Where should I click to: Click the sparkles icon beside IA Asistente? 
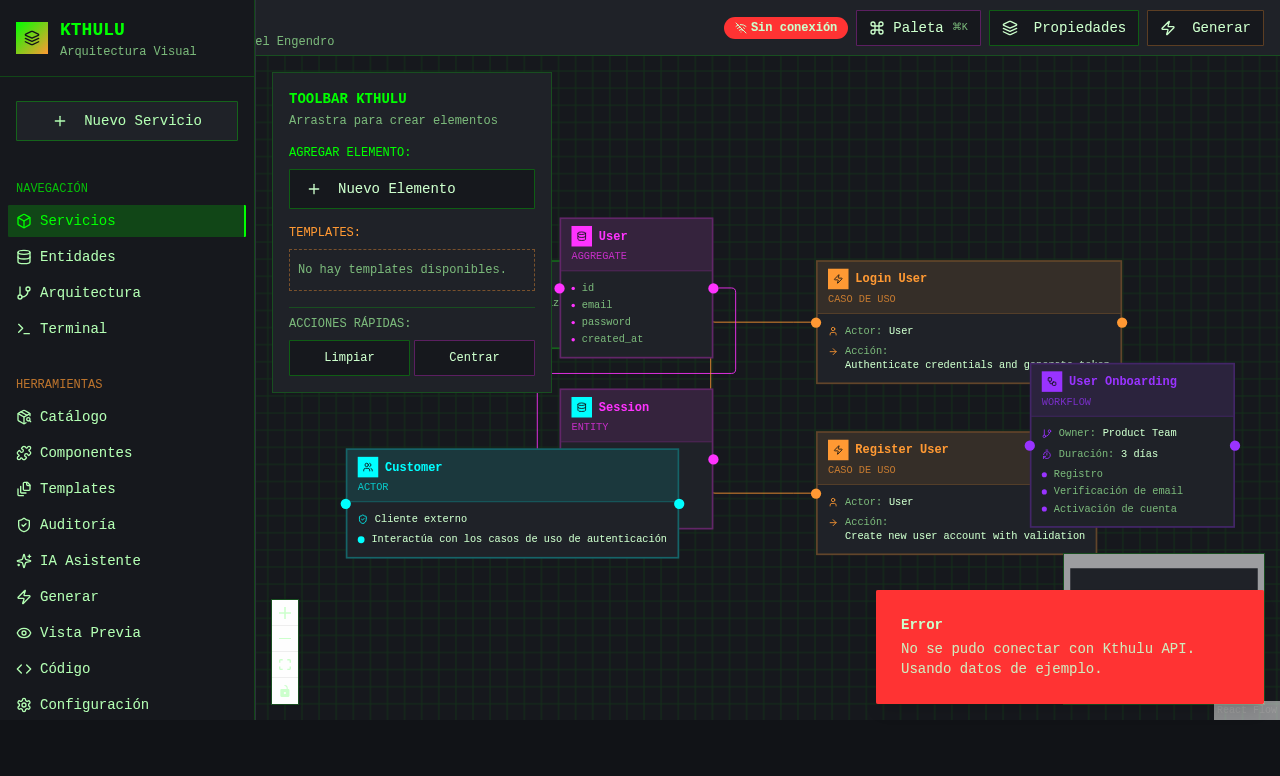click(24, 561)
